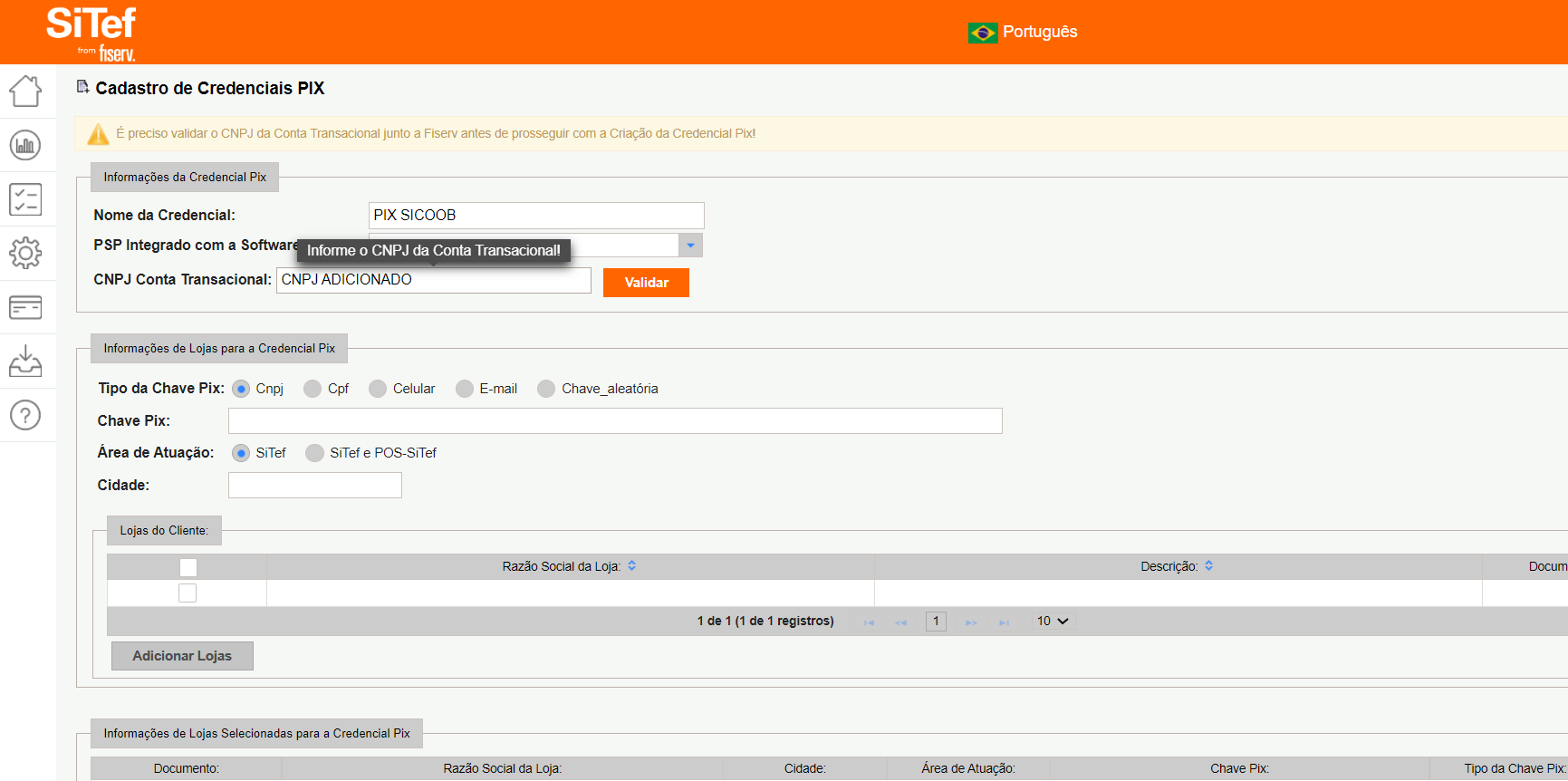Click the 'Informações da Credencial Pix' section label
This screenshot has height=781, width=1568.
point(185,178)
